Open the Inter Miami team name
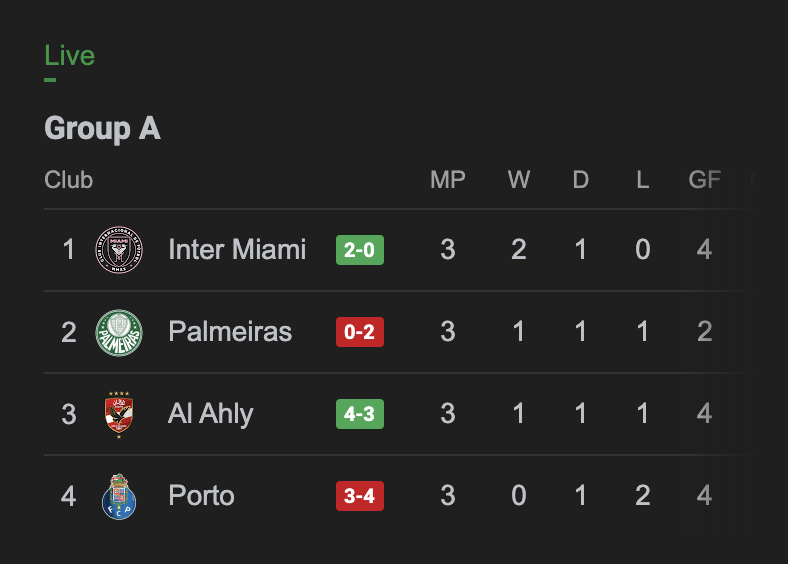Viewport: 788px width, 564px height. pyautogui.click(x=237, y=249)
